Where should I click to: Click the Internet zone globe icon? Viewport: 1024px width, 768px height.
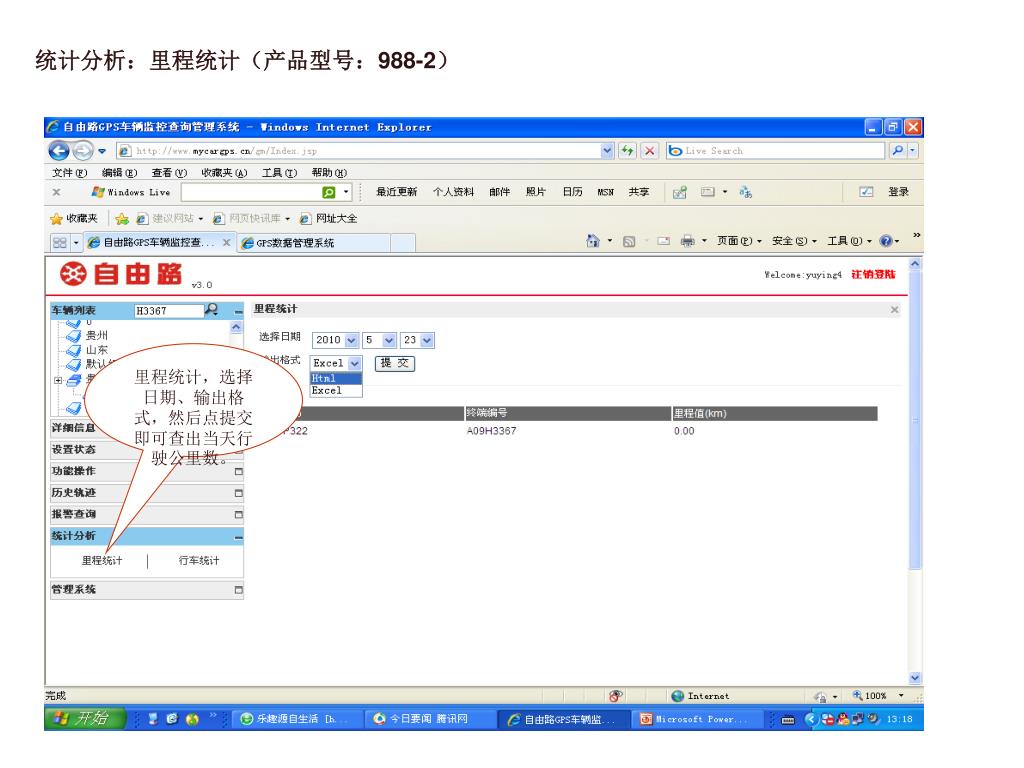678,696
